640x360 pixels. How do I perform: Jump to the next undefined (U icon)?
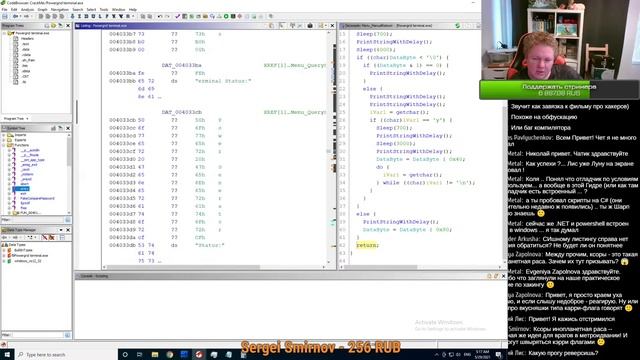click(x=93, y=16)
